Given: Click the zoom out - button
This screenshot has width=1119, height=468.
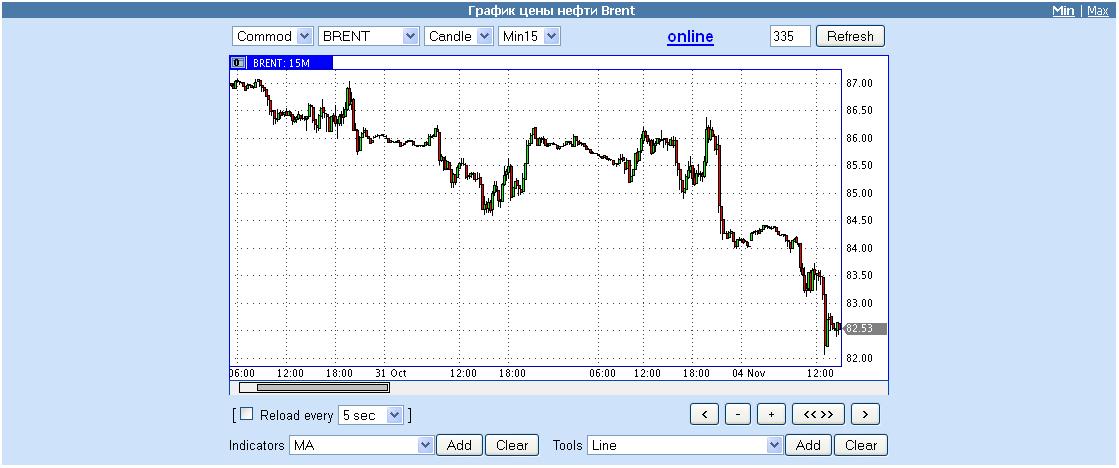Looking at the screenshot, I should click(x=738, y=414).
